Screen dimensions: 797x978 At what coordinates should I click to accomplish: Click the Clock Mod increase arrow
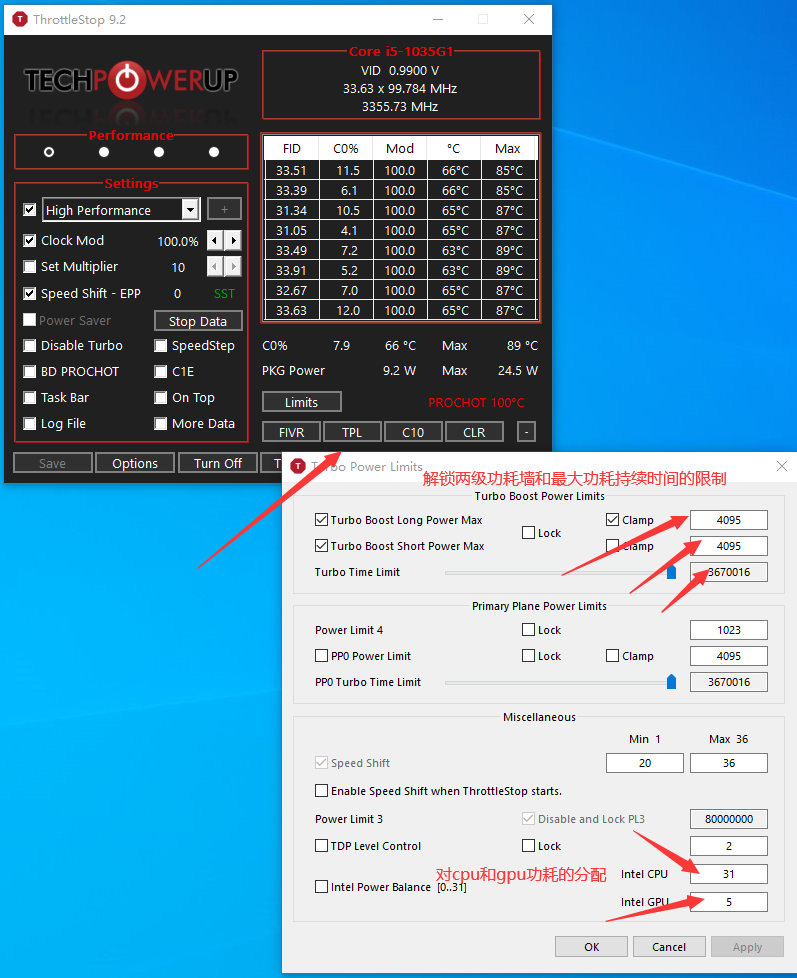coord(233,240)
